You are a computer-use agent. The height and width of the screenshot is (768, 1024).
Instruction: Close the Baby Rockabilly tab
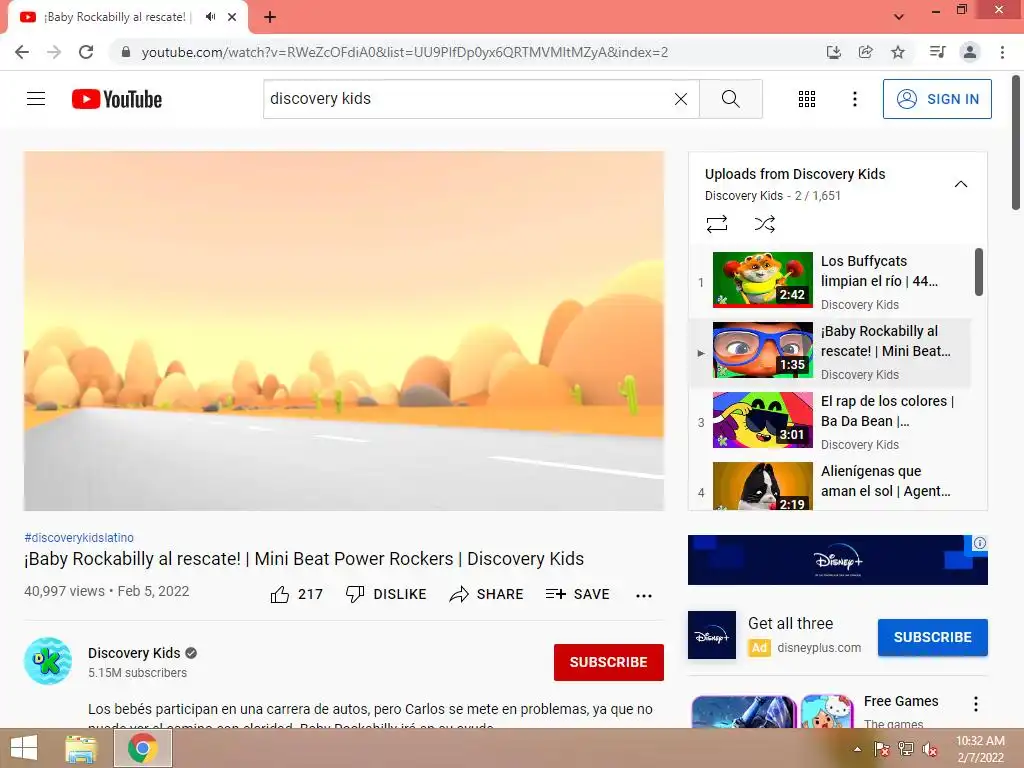click(x=232, y=17)
